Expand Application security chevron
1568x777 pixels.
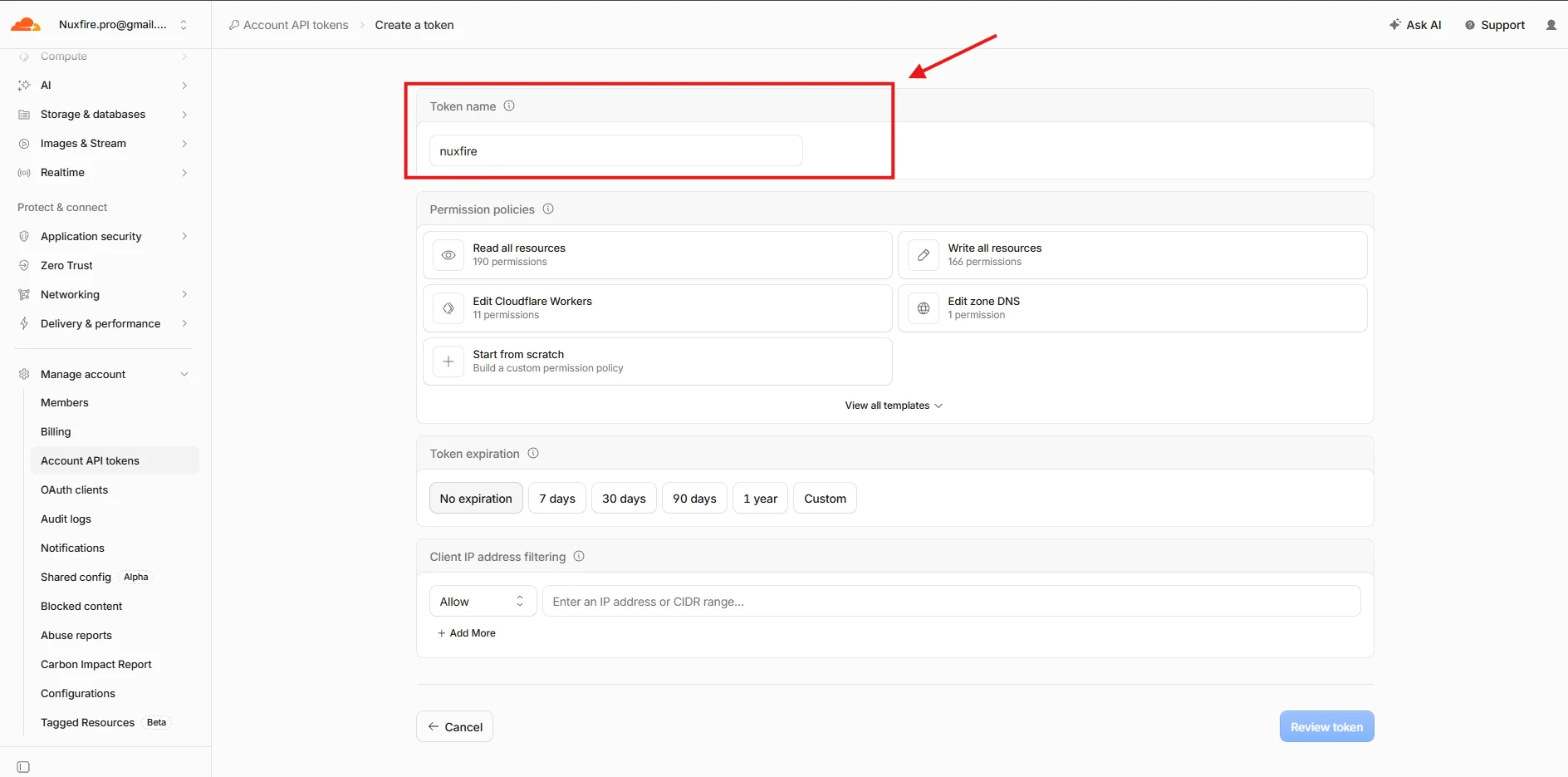click(x=184, y=237)
